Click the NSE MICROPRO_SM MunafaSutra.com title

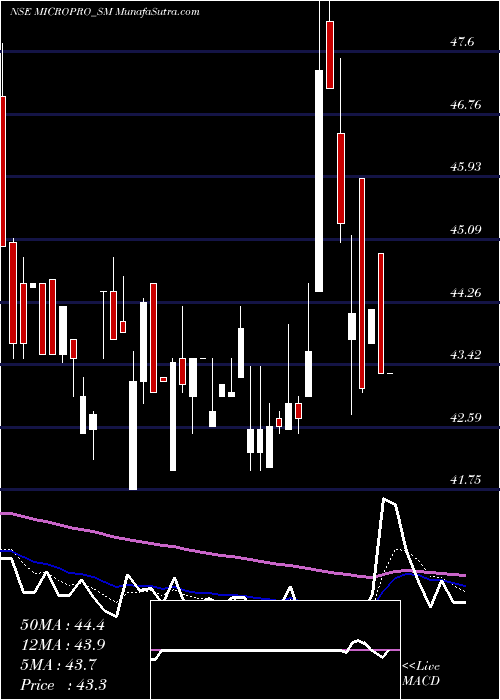point(104,12)
